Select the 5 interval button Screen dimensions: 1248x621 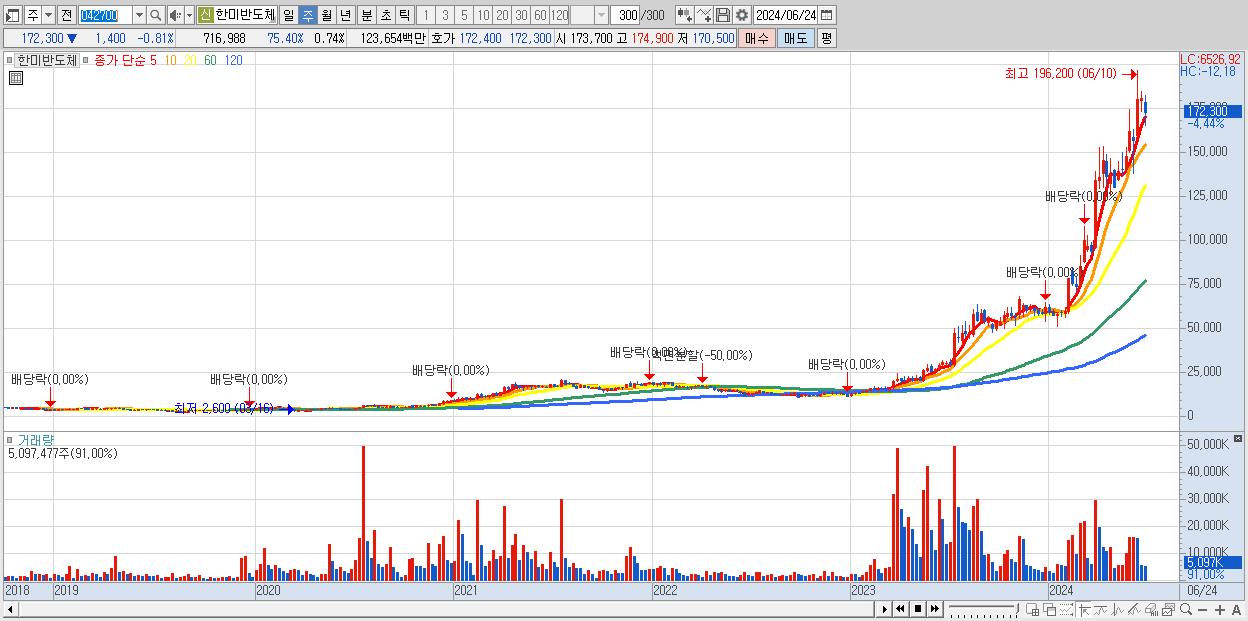pos(464,15)
